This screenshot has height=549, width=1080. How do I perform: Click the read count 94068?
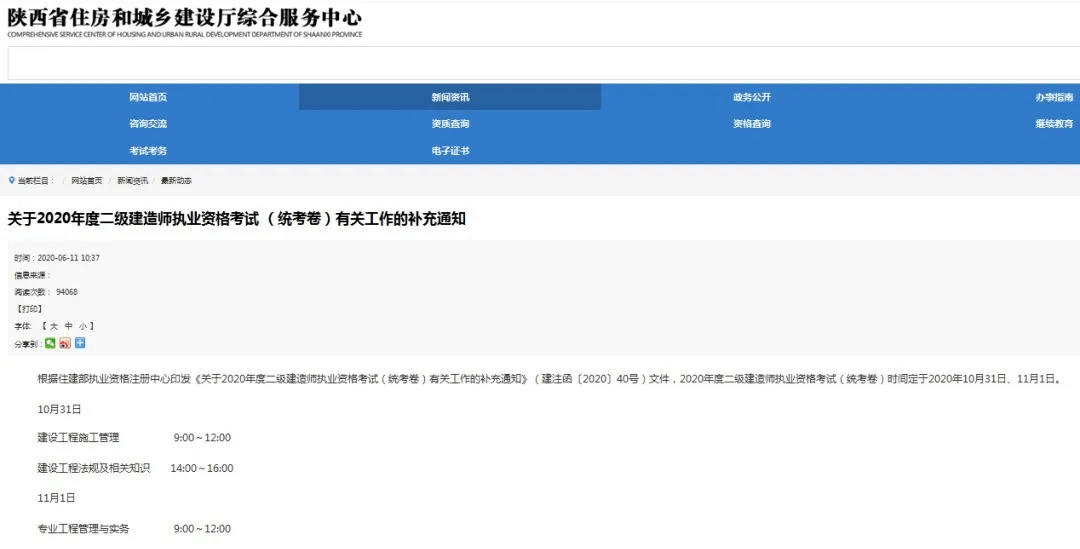pyautogui.click(x=67, y=292)
